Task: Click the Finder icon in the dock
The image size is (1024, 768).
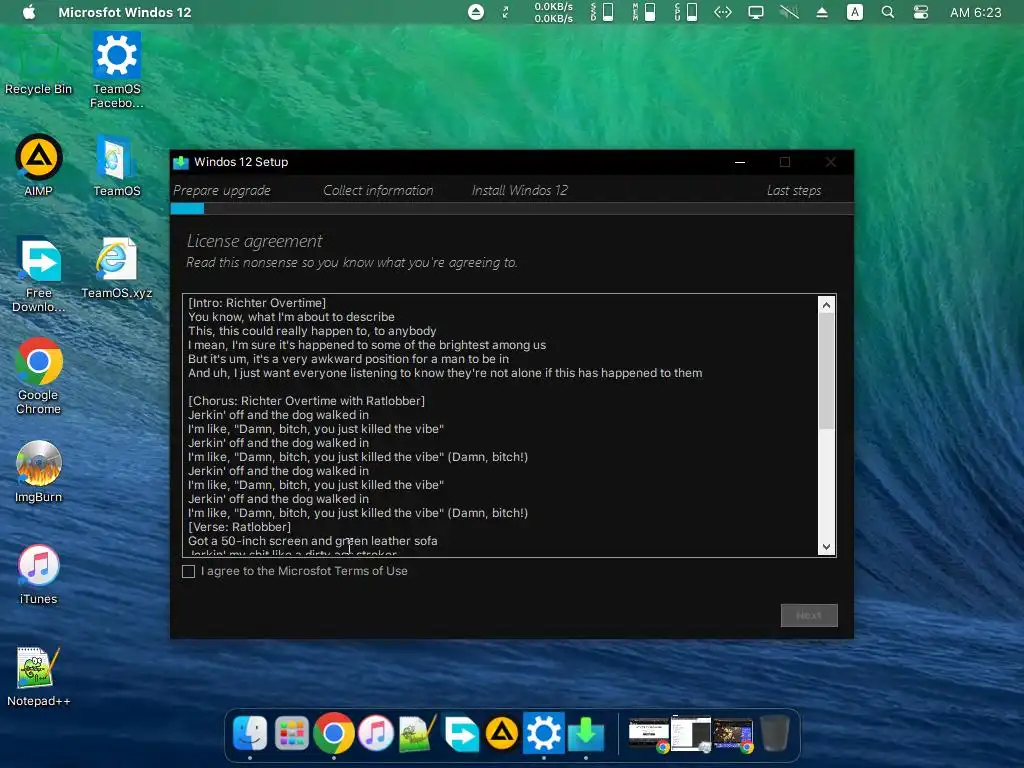Action: (x=250, y=733)
